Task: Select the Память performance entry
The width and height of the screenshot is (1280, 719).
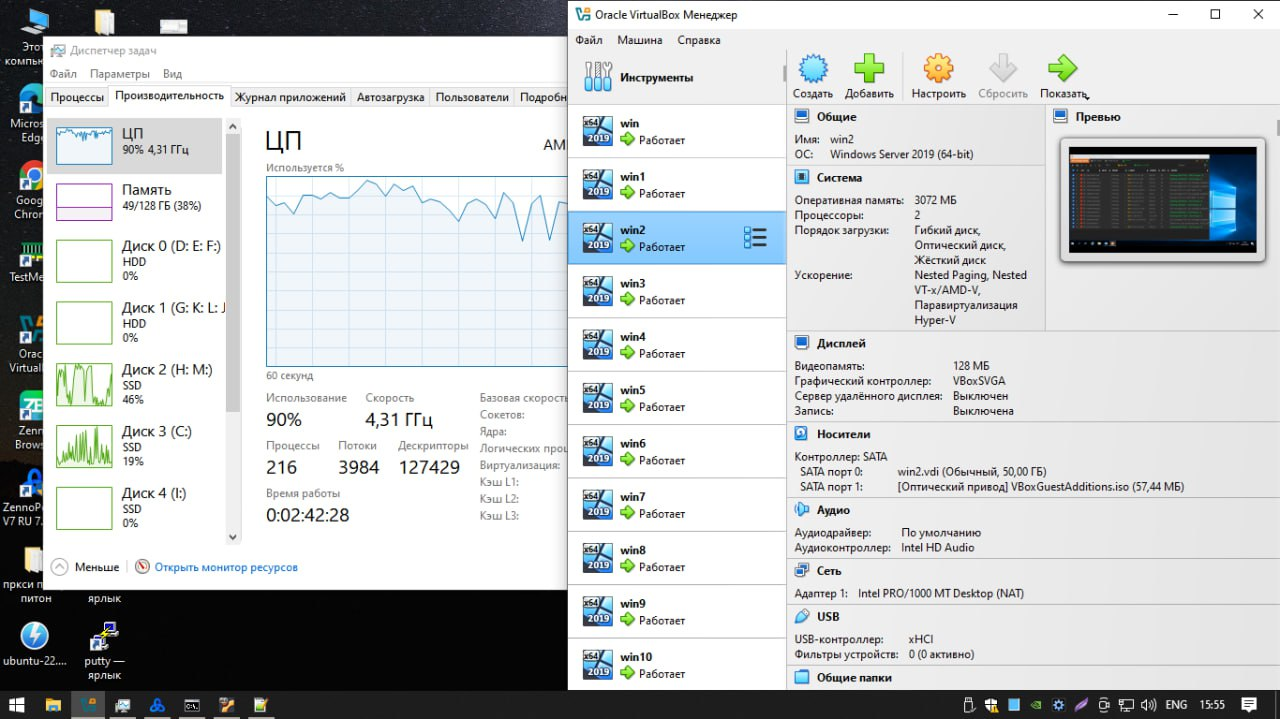Action: point(135,201)
